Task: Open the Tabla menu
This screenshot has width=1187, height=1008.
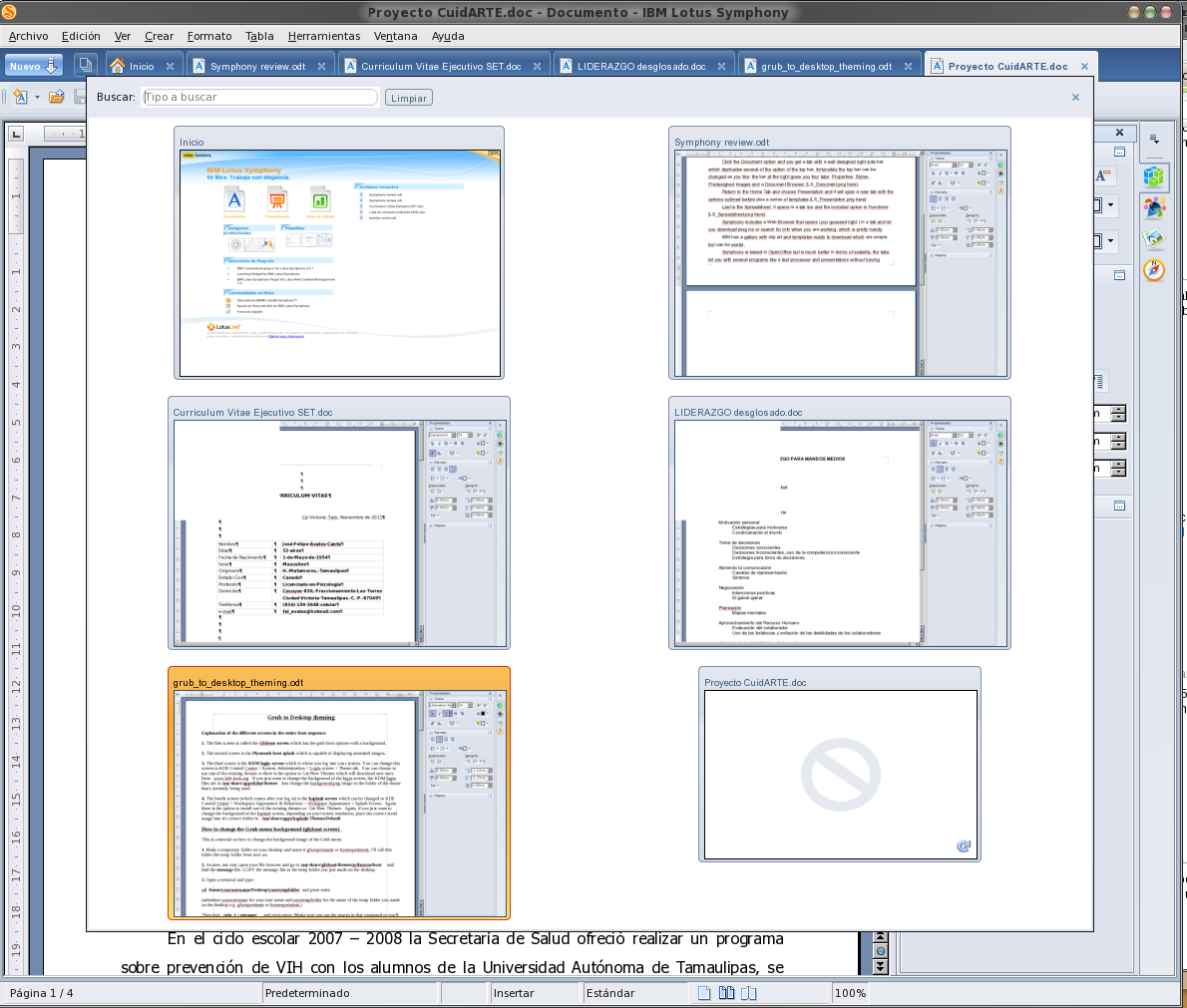Action: [259, 36]
